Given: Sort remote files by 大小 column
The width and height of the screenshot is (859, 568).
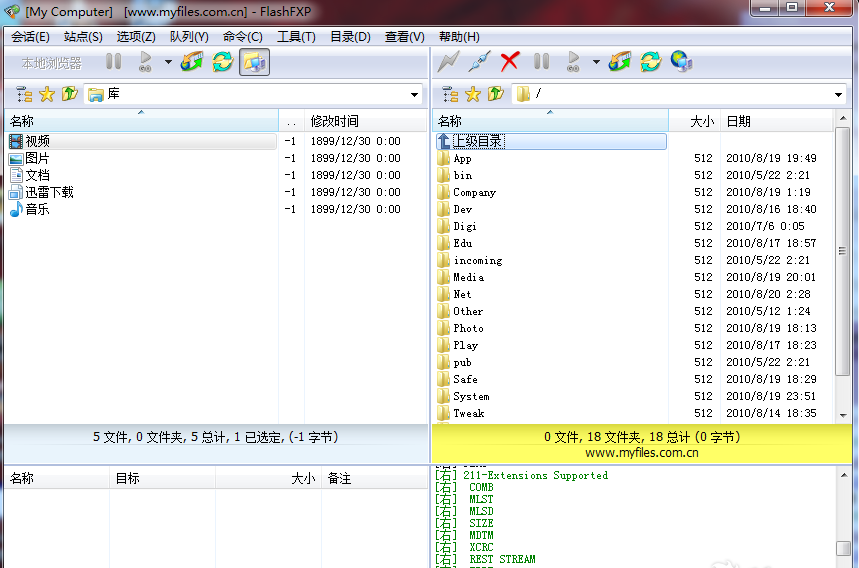Looking at the screenshot, I should [x=694, y=121].
